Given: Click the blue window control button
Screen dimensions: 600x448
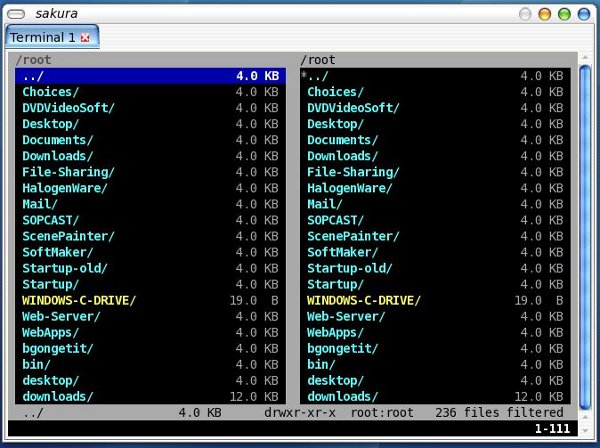Looking at the screenshot, I should click(x=584, y=14).
